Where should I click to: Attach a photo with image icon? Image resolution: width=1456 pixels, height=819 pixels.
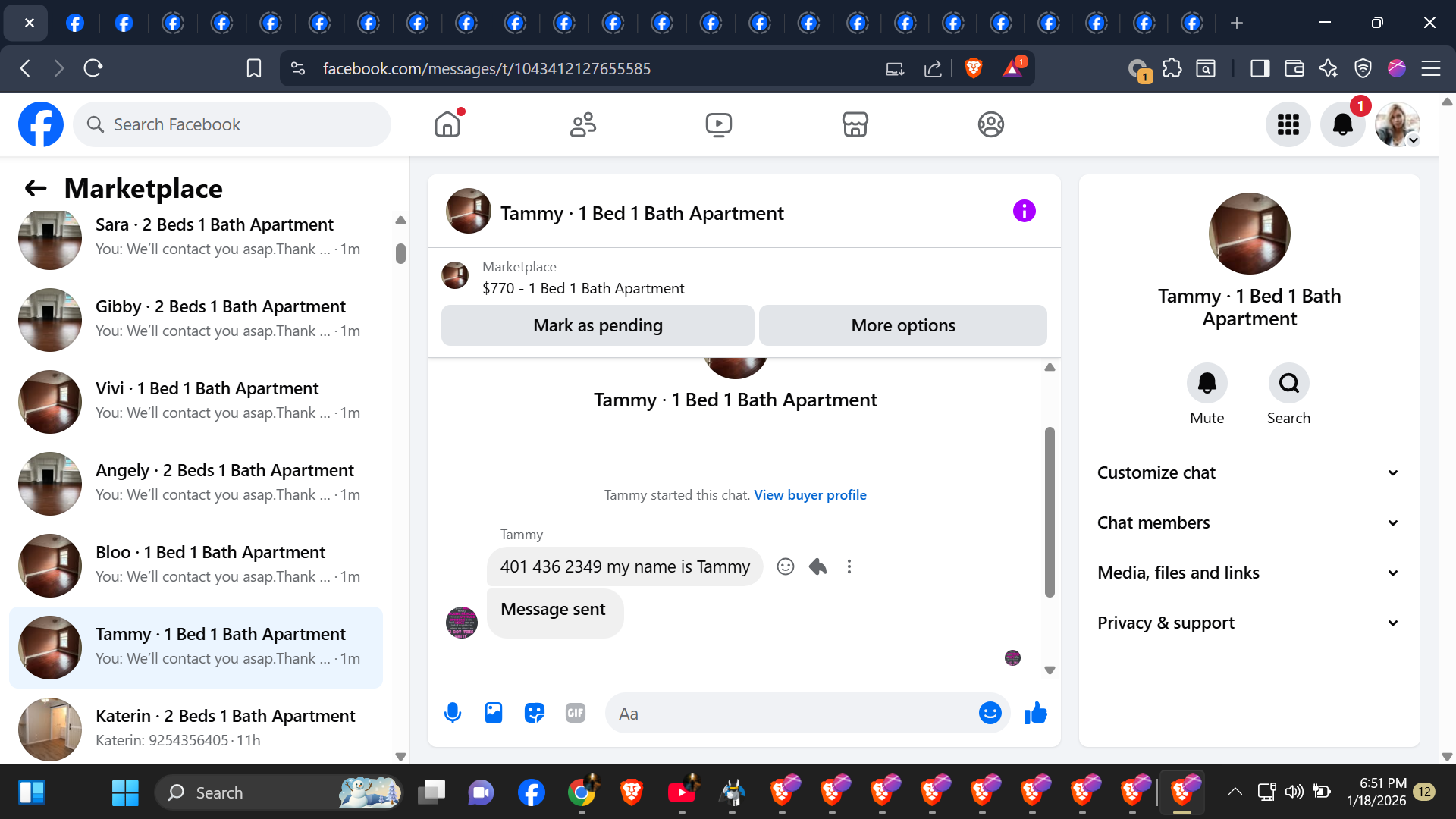494,713
